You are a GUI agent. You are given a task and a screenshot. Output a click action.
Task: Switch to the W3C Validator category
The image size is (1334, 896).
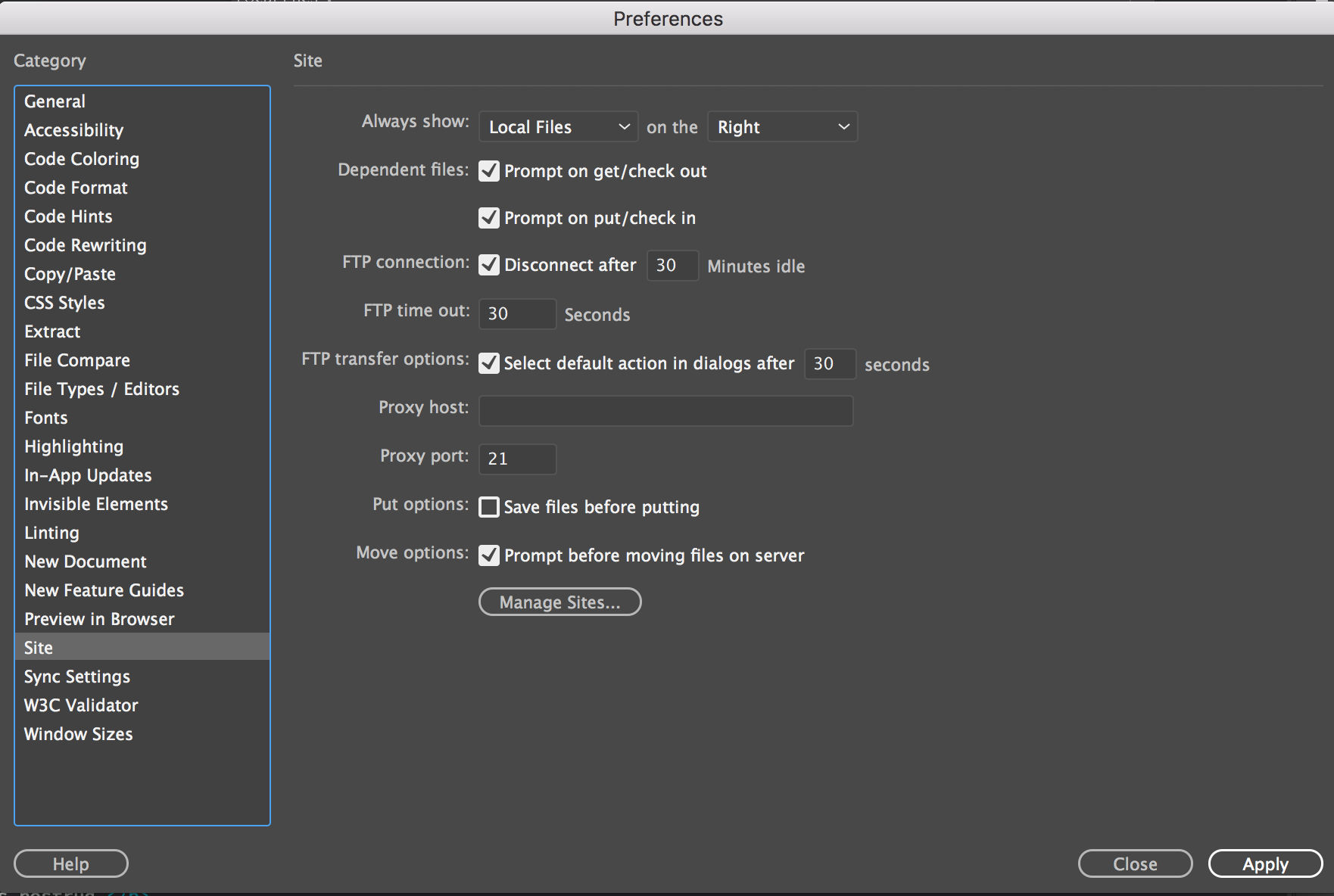(x=80, y=705)
